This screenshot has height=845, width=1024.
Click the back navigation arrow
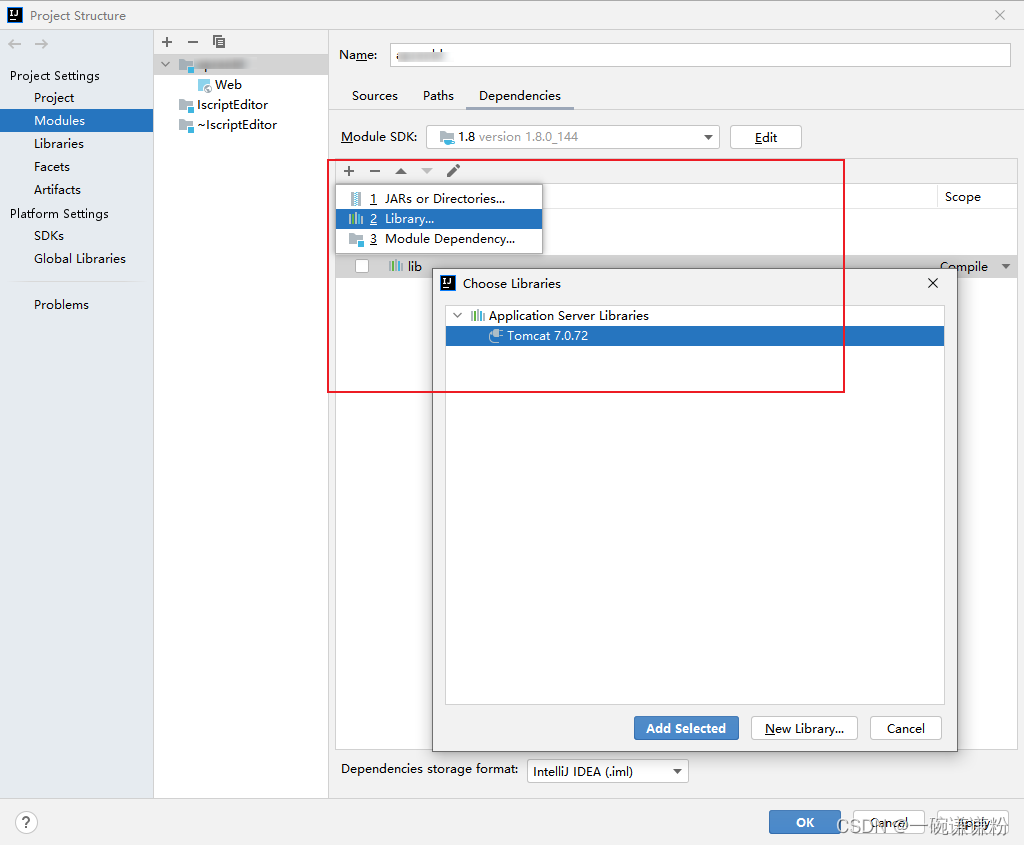pyautogui.click(x=15, y=44)
